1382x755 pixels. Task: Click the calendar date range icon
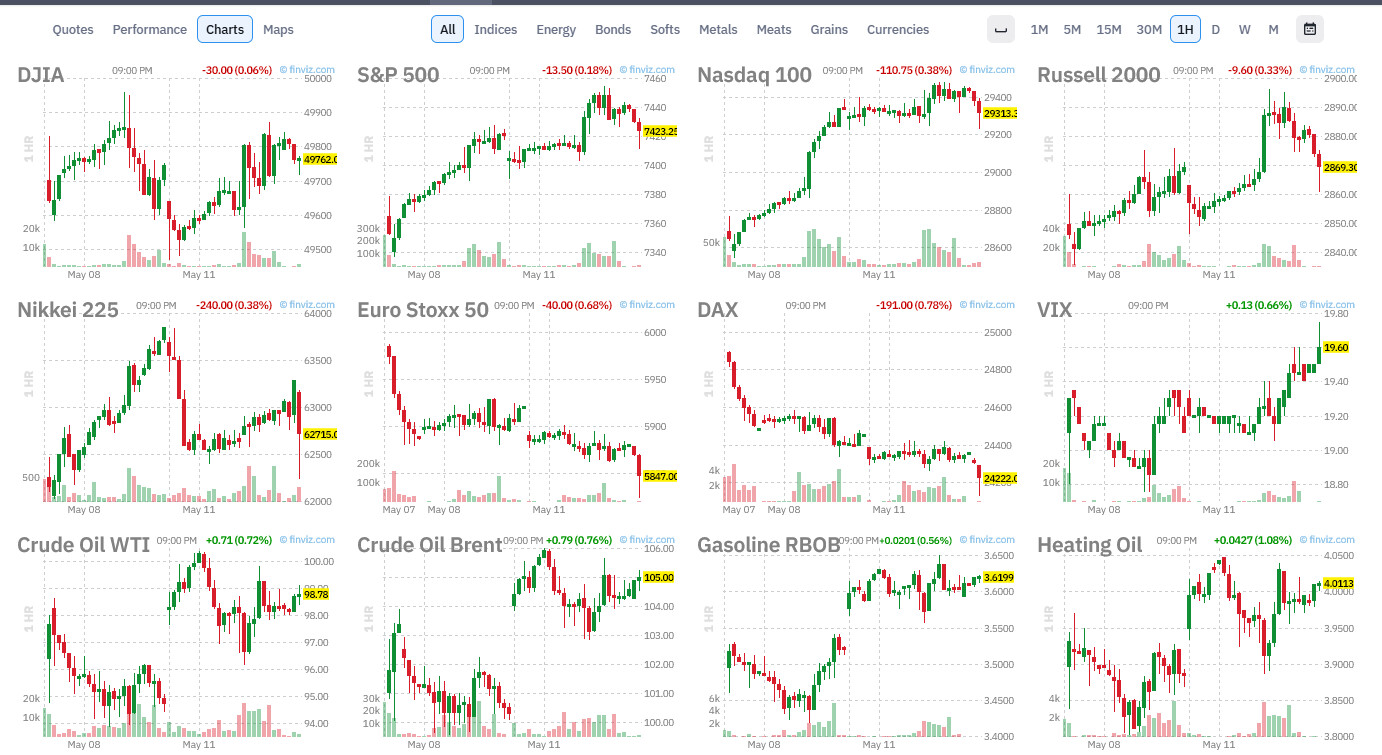click(1309, 29)
